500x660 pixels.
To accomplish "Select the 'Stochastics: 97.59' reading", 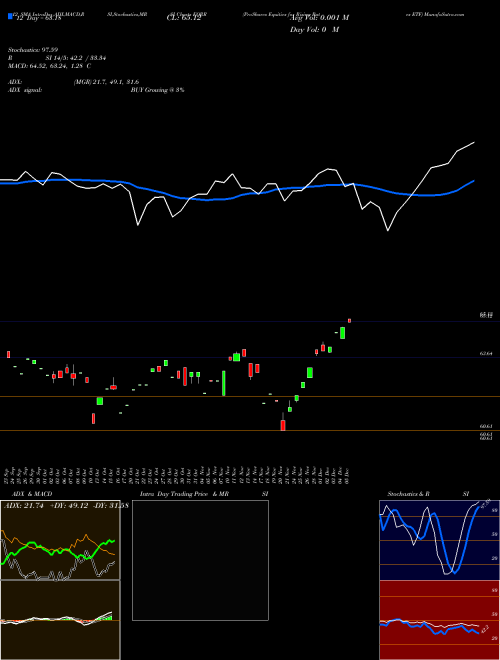I will pos(32,50).
